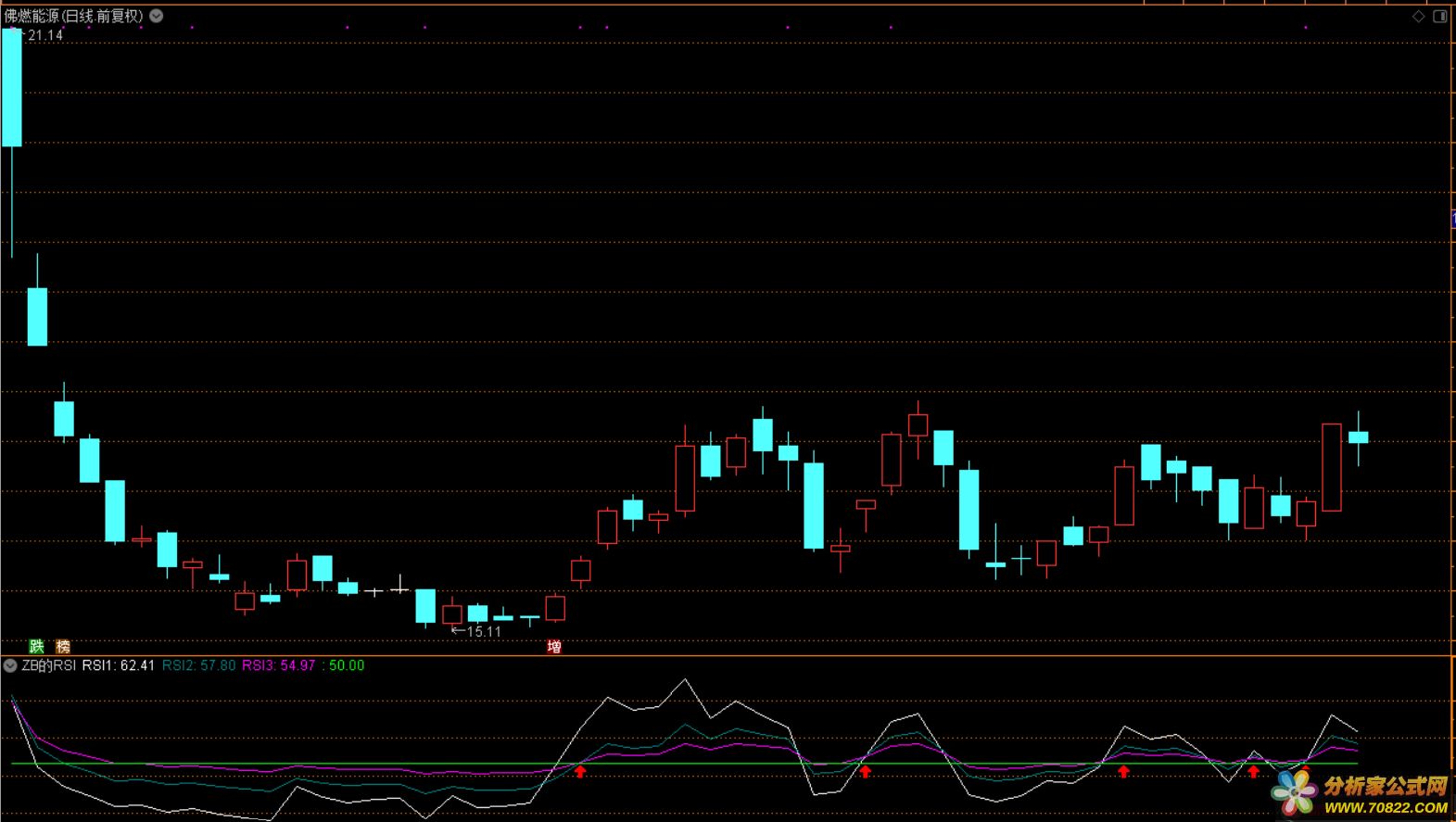The width and height of the screenshot is (1456, 822).
Task: Click the red 增 badge
Action: (554, 646)
